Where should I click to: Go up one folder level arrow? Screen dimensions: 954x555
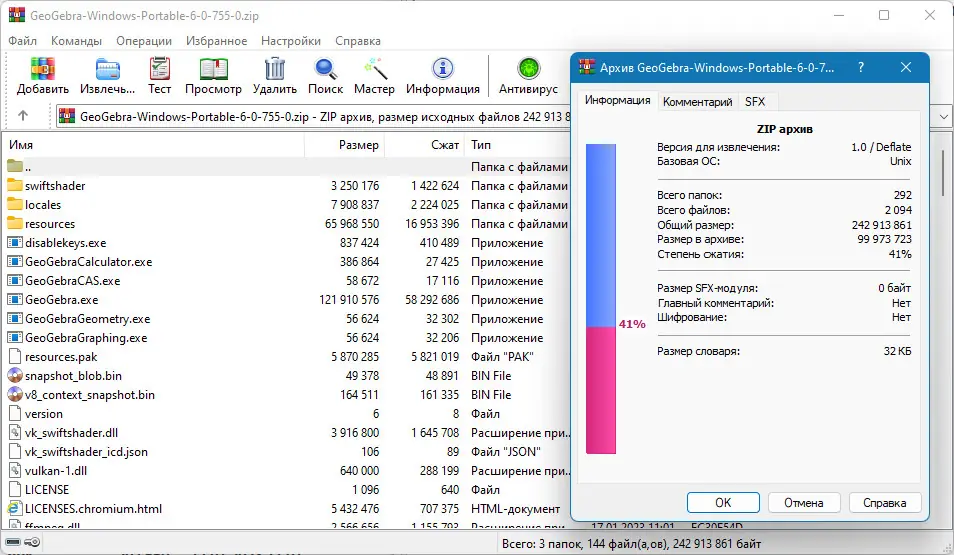point(23,116)
